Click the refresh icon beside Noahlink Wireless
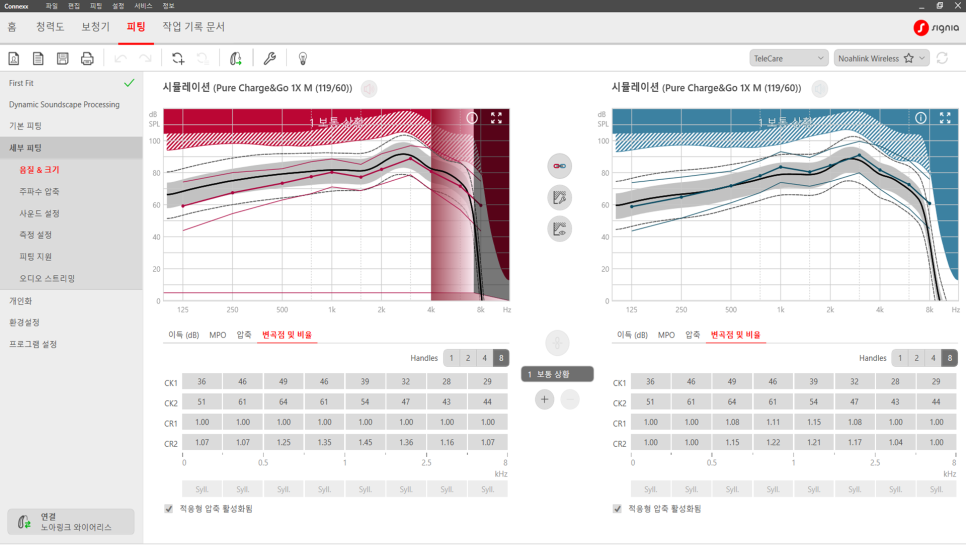966x545 pixels. [x=942, y=59]
